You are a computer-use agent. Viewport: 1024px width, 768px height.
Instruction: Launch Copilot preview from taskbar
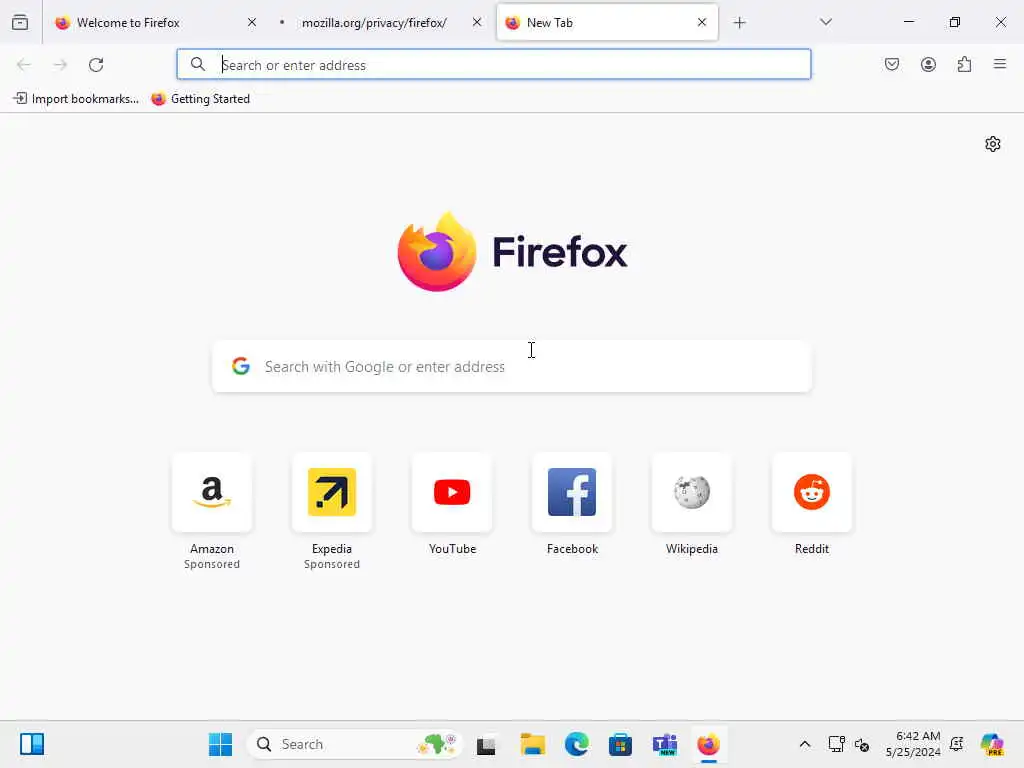992,744
